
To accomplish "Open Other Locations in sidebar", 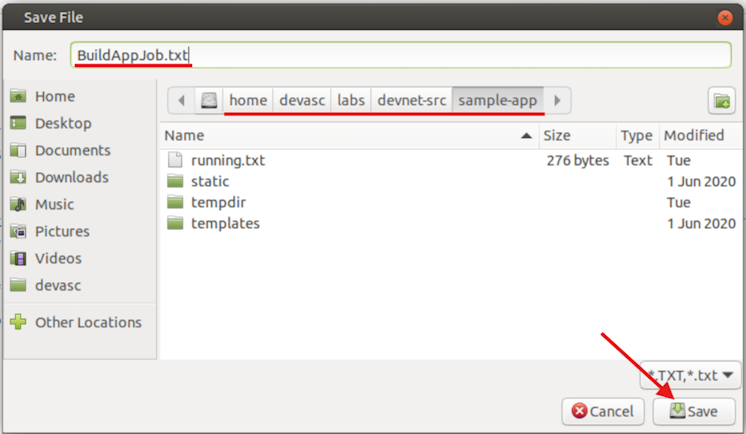I will click(x=88, y=322).
